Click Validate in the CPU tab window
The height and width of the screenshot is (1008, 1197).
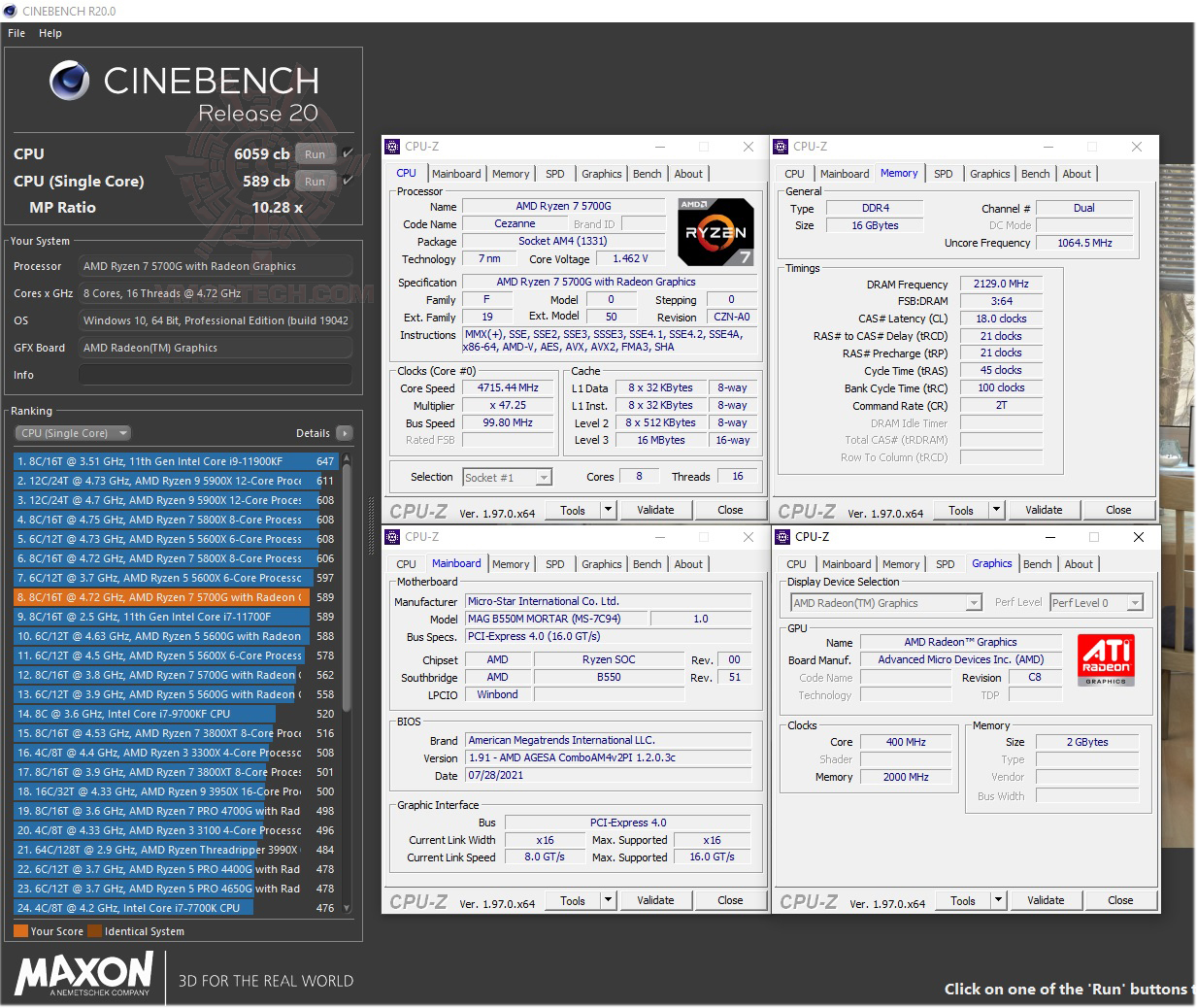655,510
